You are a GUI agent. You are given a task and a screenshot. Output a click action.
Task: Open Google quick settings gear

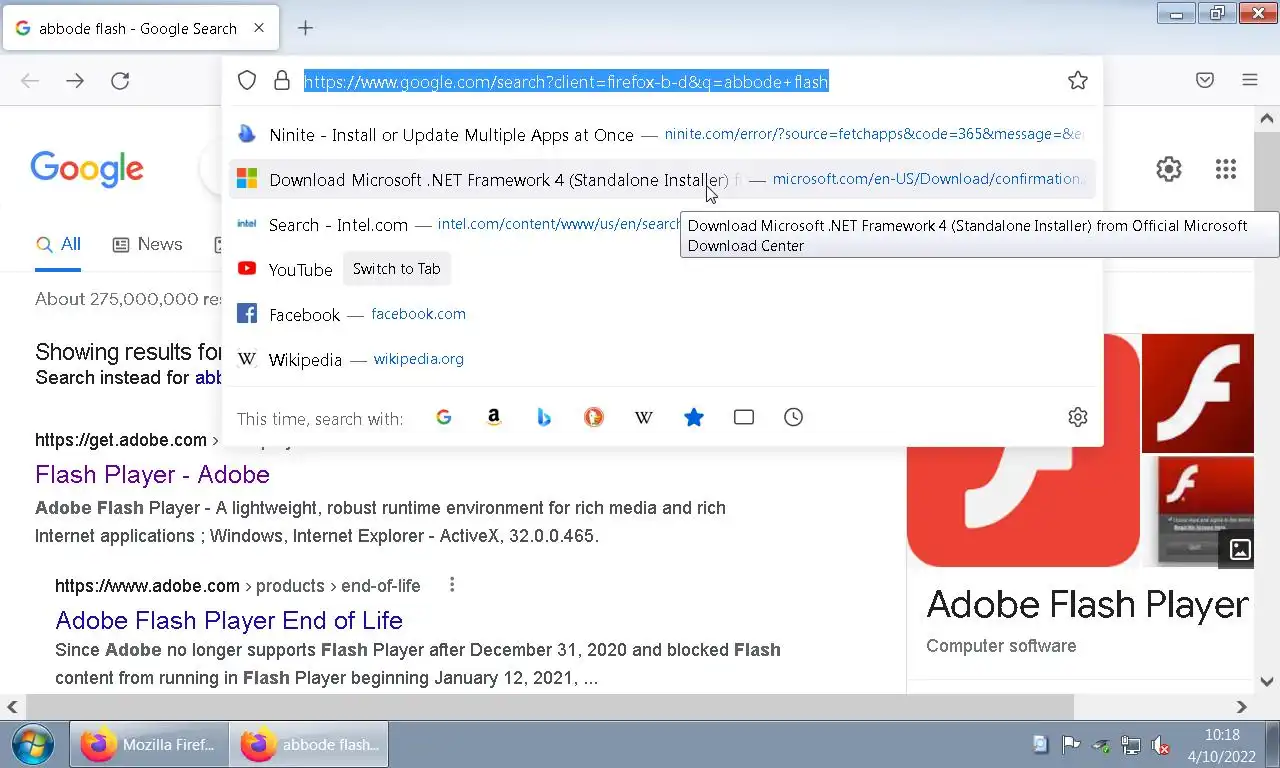[1169, 169]
